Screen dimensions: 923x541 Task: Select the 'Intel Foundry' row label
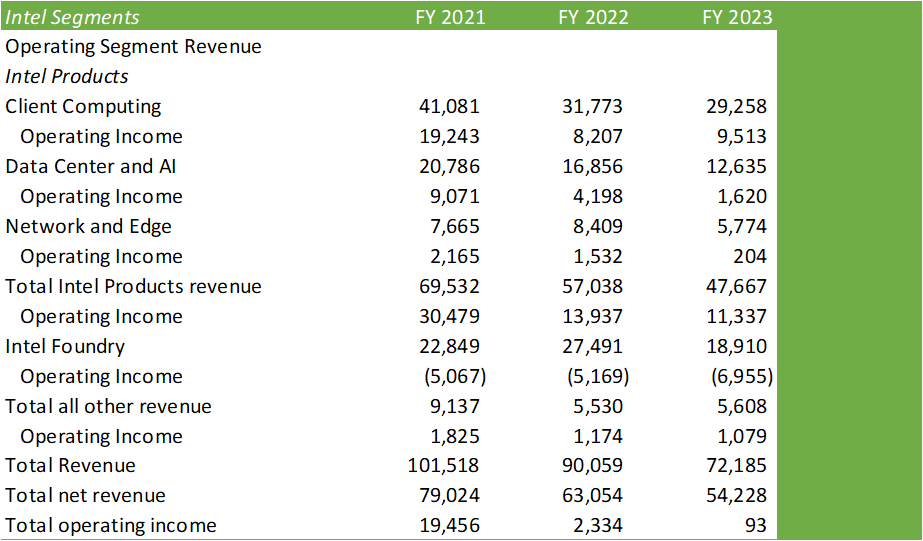pyautogui.click(x=65, y=347)
